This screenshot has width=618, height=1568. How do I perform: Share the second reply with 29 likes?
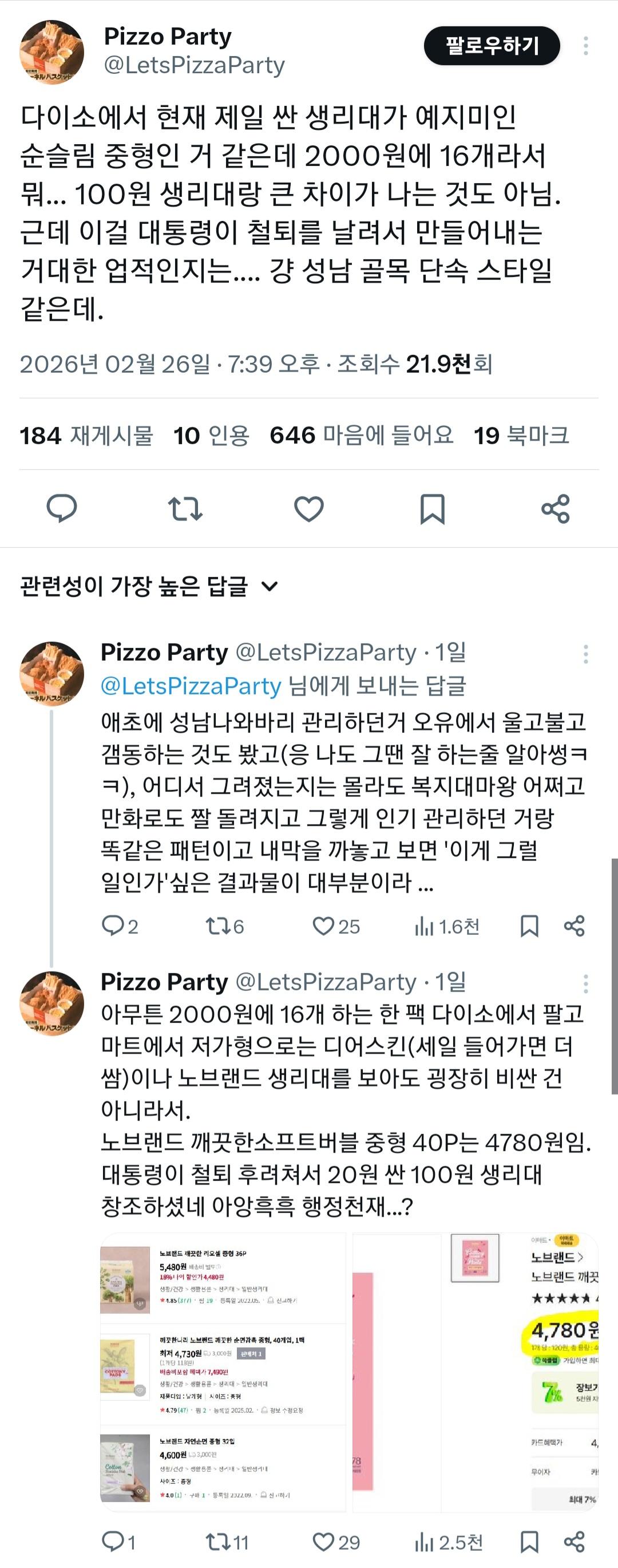point(574,1542)
